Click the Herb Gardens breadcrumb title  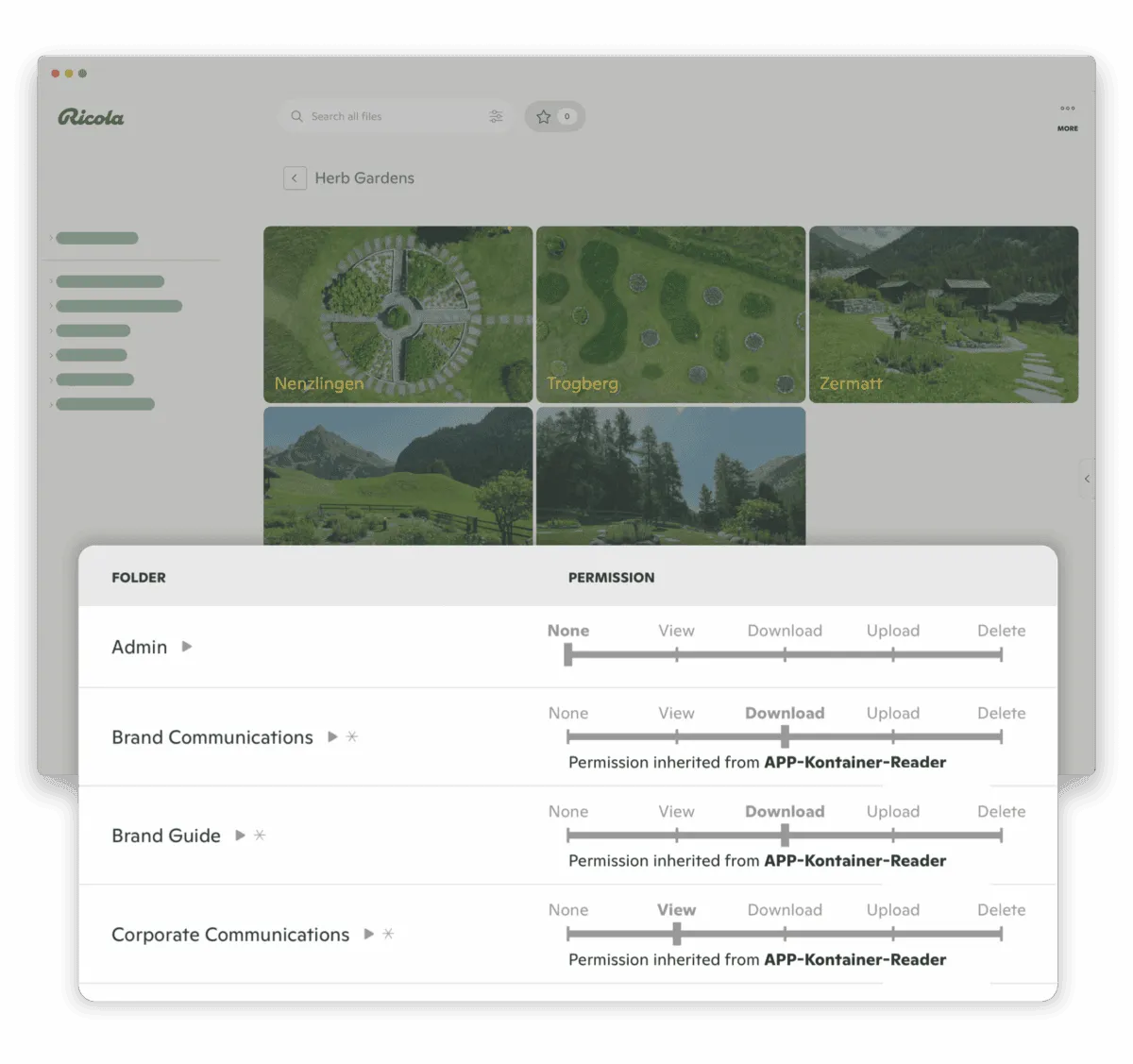(x=364, y=177)
